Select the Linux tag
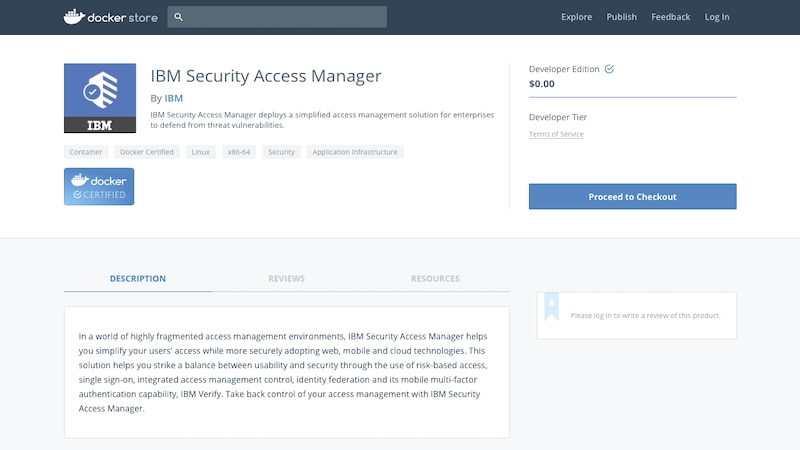The height and width of the screenshot is (450, 800). [x=201, y=152]
